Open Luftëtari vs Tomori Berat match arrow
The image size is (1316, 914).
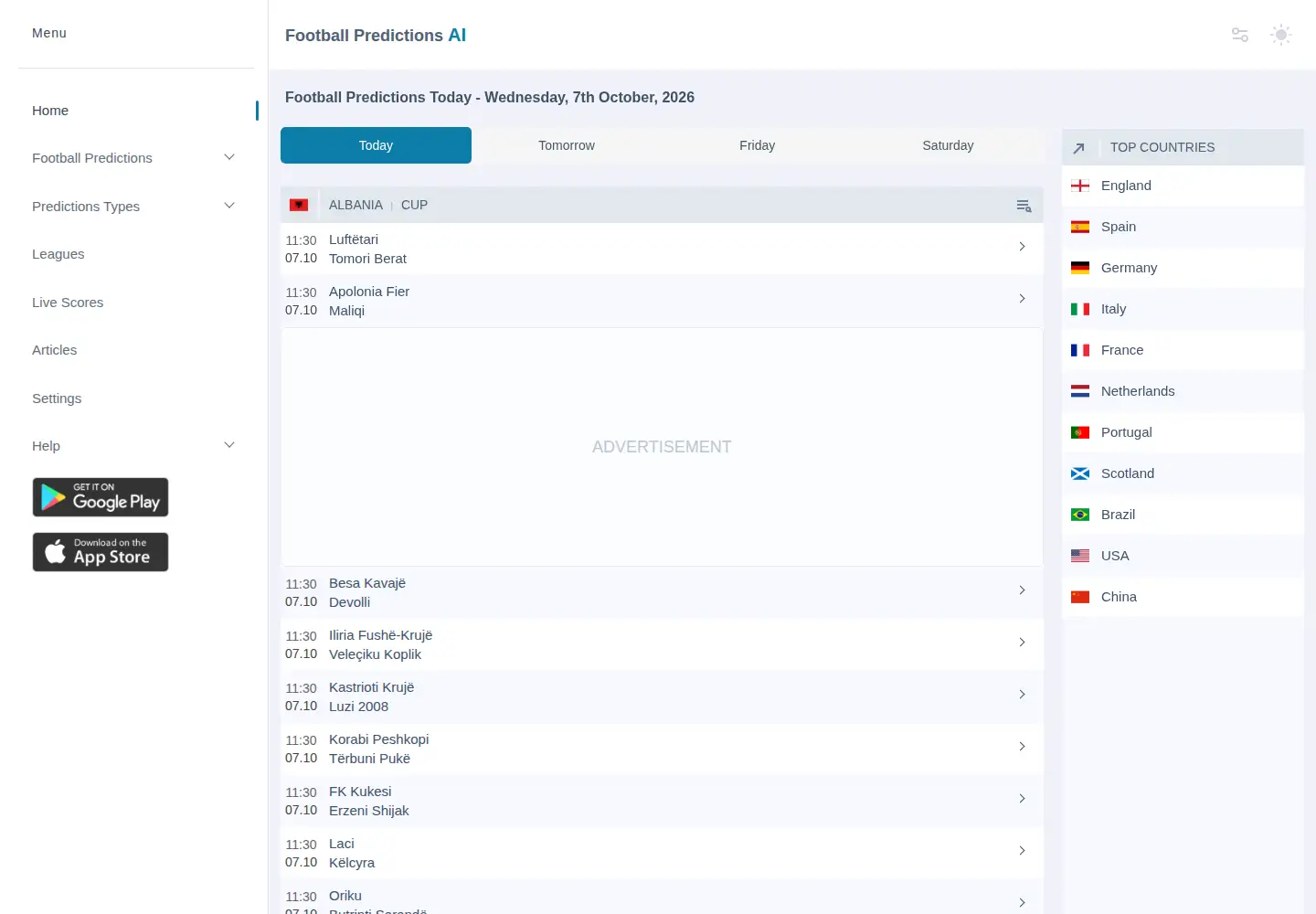[x=1022, y=247]
